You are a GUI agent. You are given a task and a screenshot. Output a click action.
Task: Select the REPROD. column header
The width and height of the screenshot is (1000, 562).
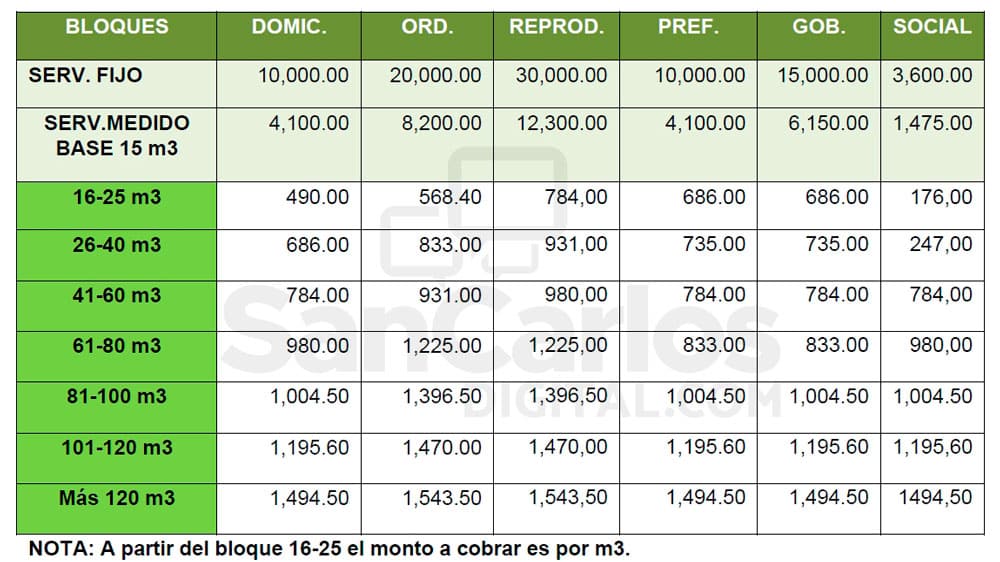[x=556, y=36]
